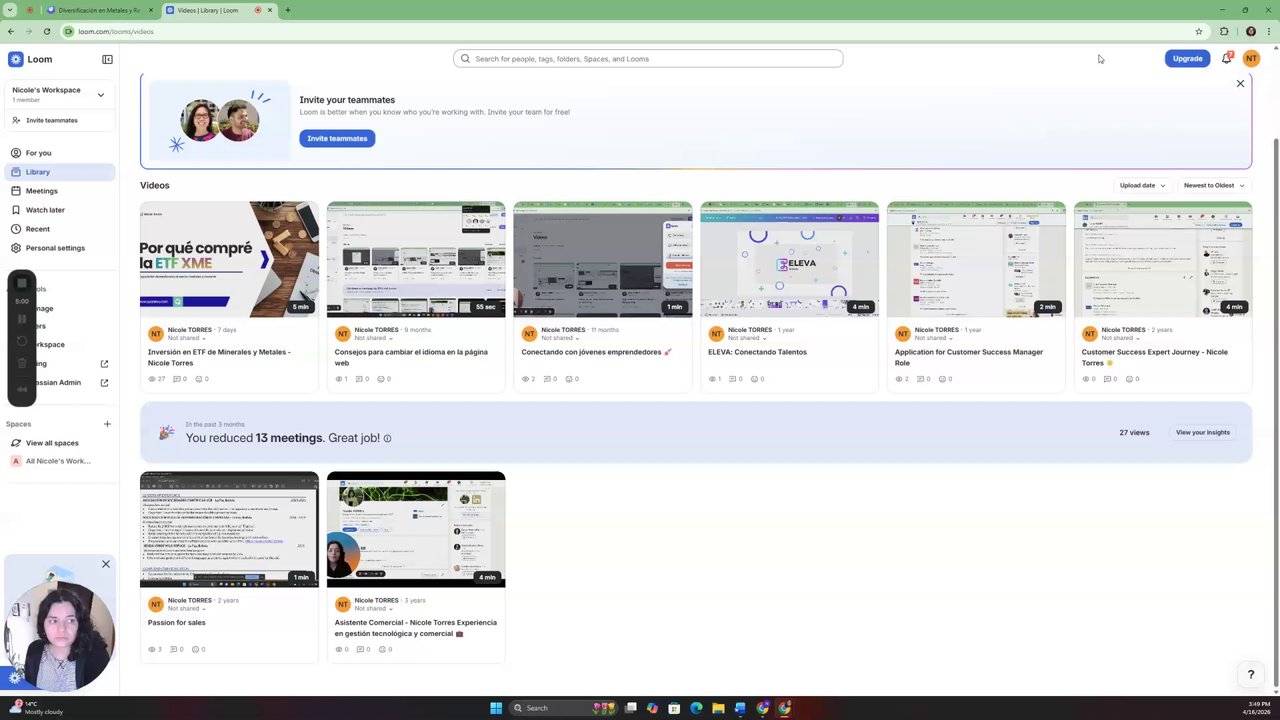The image size is (1280, 720).
Task: Open the Upload date sort dropdown
Action: [x=1142, y=185]
